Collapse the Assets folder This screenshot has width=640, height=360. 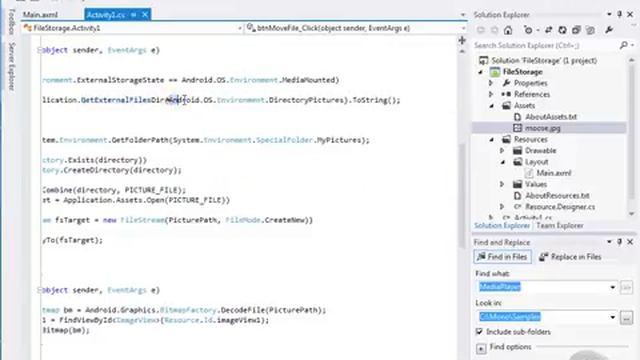coord(491,106)
